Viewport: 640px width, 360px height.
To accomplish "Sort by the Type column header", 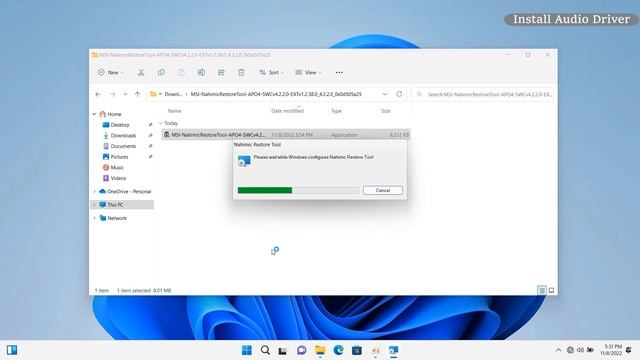I will point(336,111).
